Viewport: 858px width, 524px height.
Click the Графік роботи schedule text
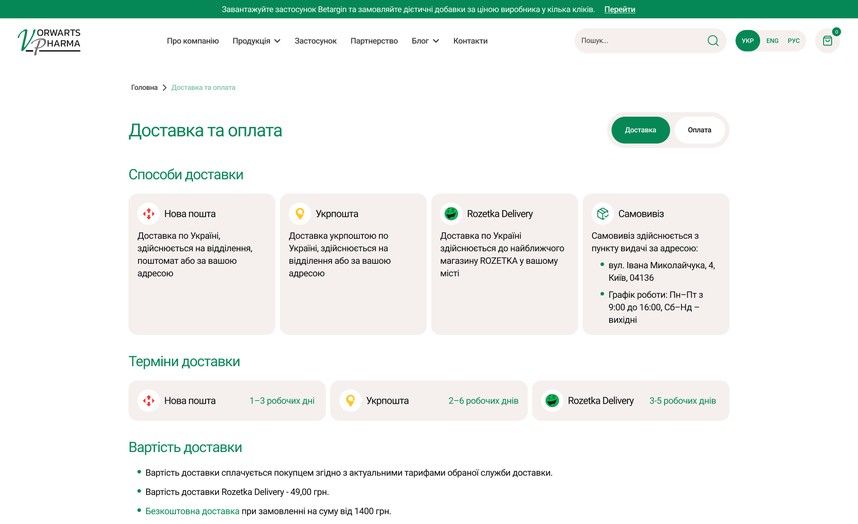[x=656, y=307]
